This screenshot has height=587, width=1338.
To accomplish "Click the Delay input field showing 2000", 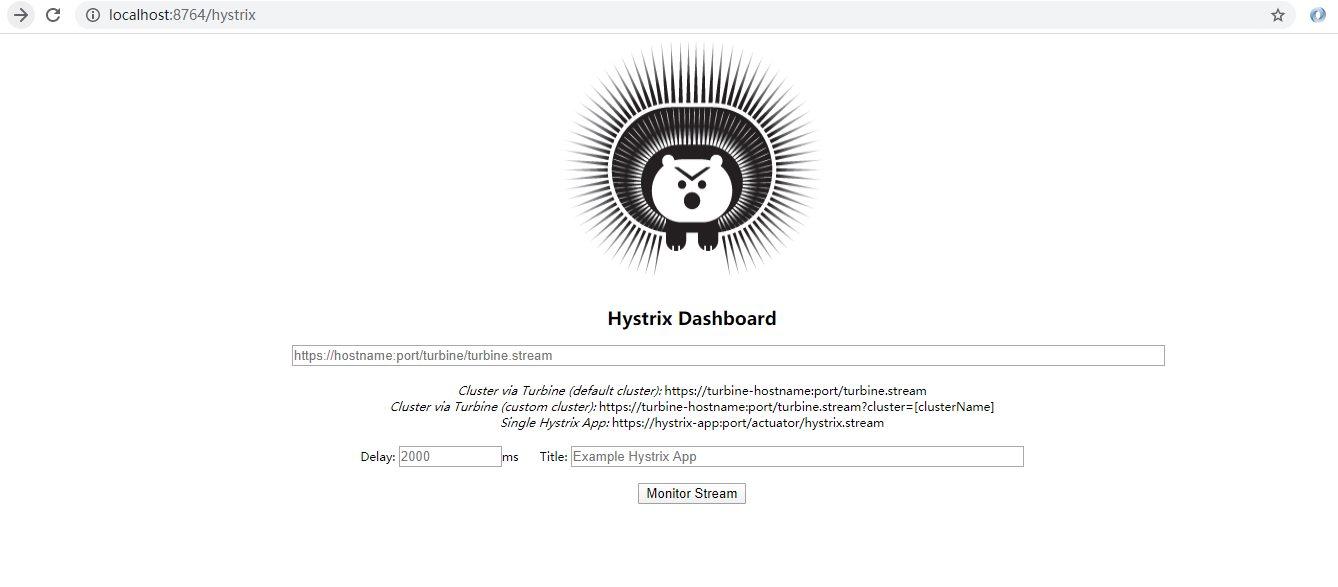I will coord(450,456).
